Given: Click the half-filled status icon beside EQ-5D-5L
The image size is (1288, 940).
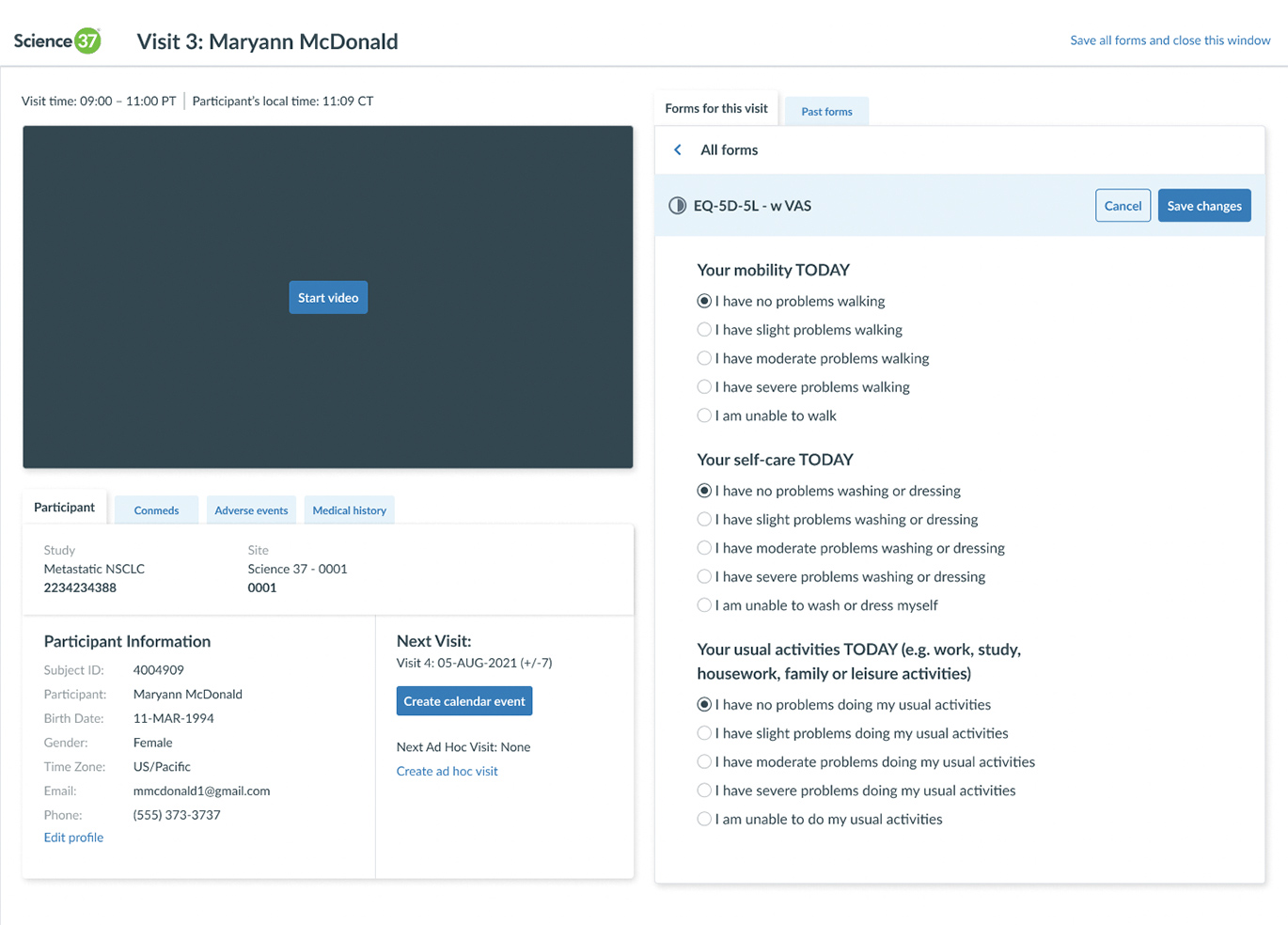Looking at the screenshot, I should [x=677, y=206].
